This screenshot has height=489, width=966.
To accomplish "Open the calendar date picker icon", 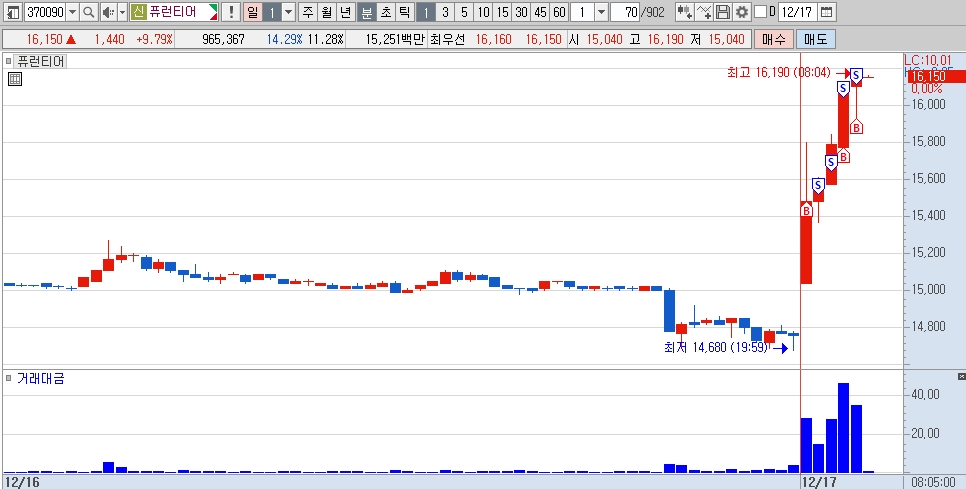I will coord(827,12).
